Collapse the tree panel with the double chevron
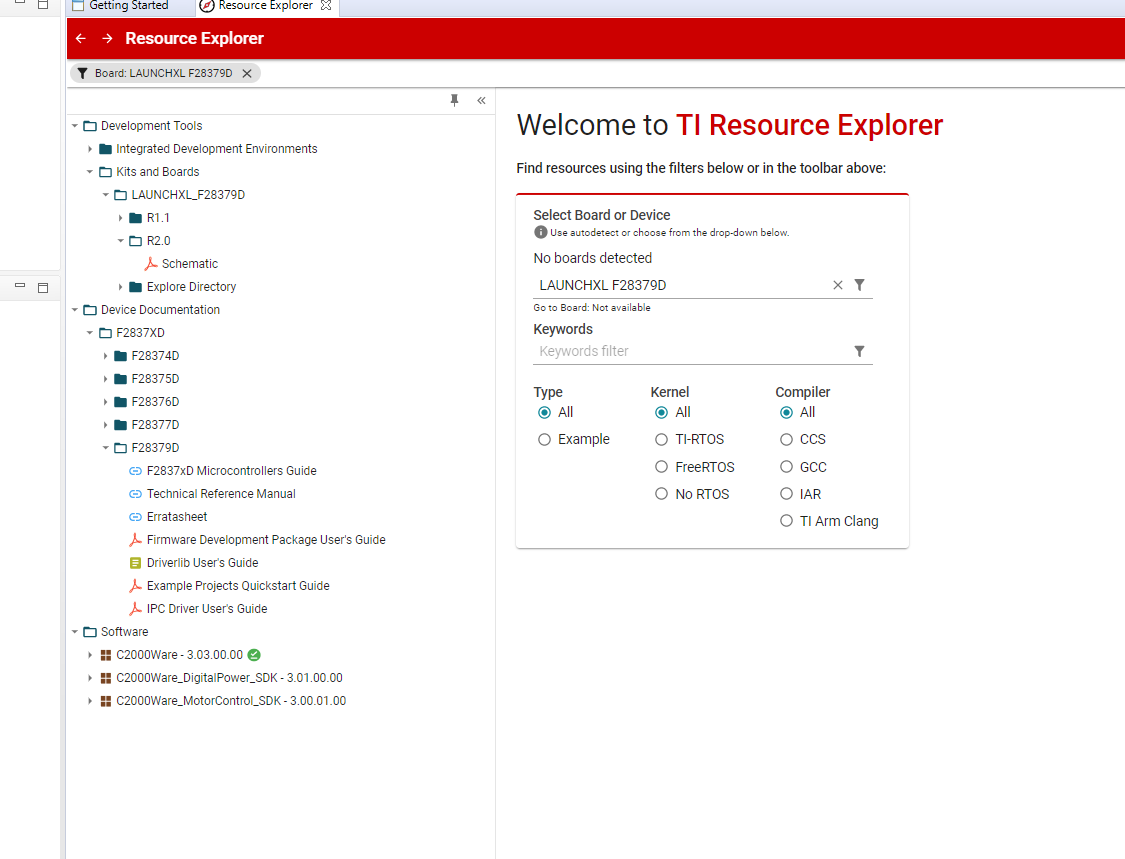 (x=481, y=100)
